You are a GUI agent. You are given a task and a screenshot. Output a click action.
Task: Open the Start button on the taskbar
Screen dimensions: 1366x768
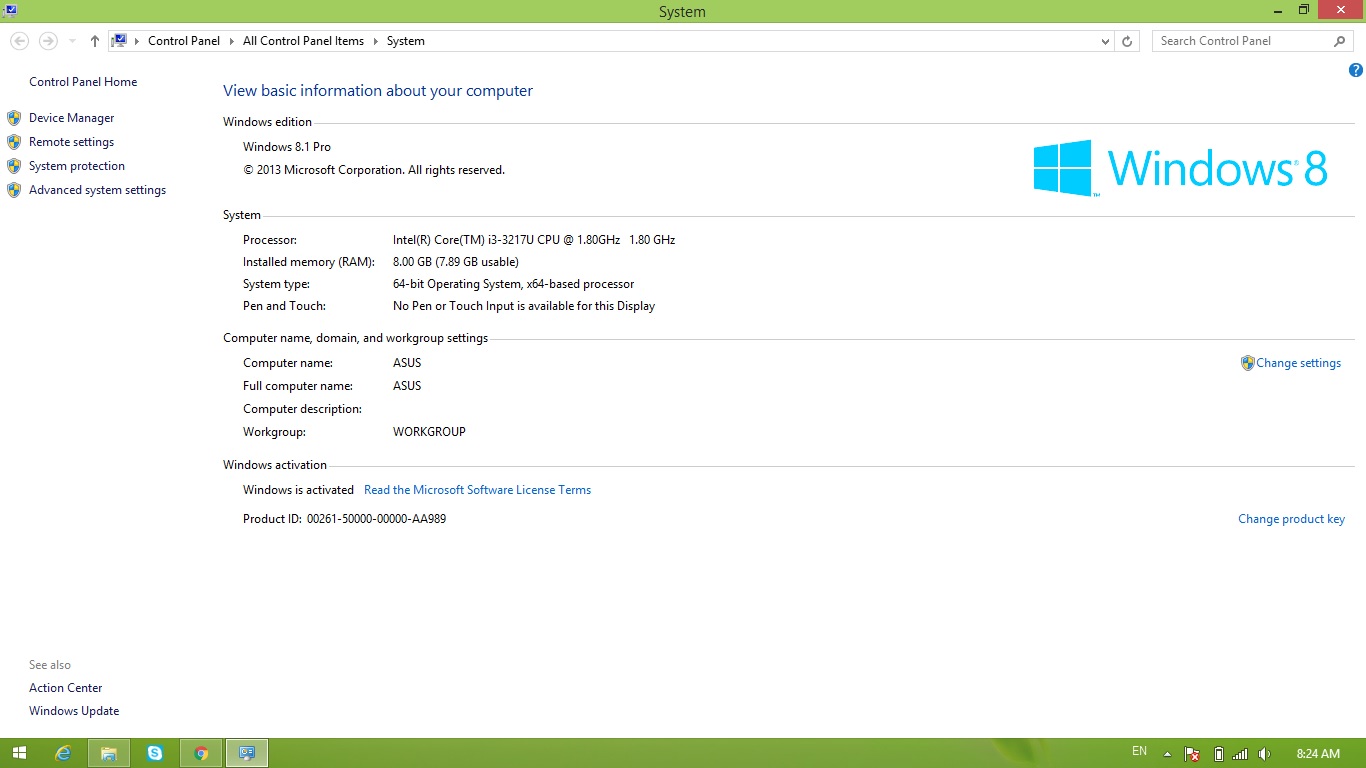click(20, 753)
